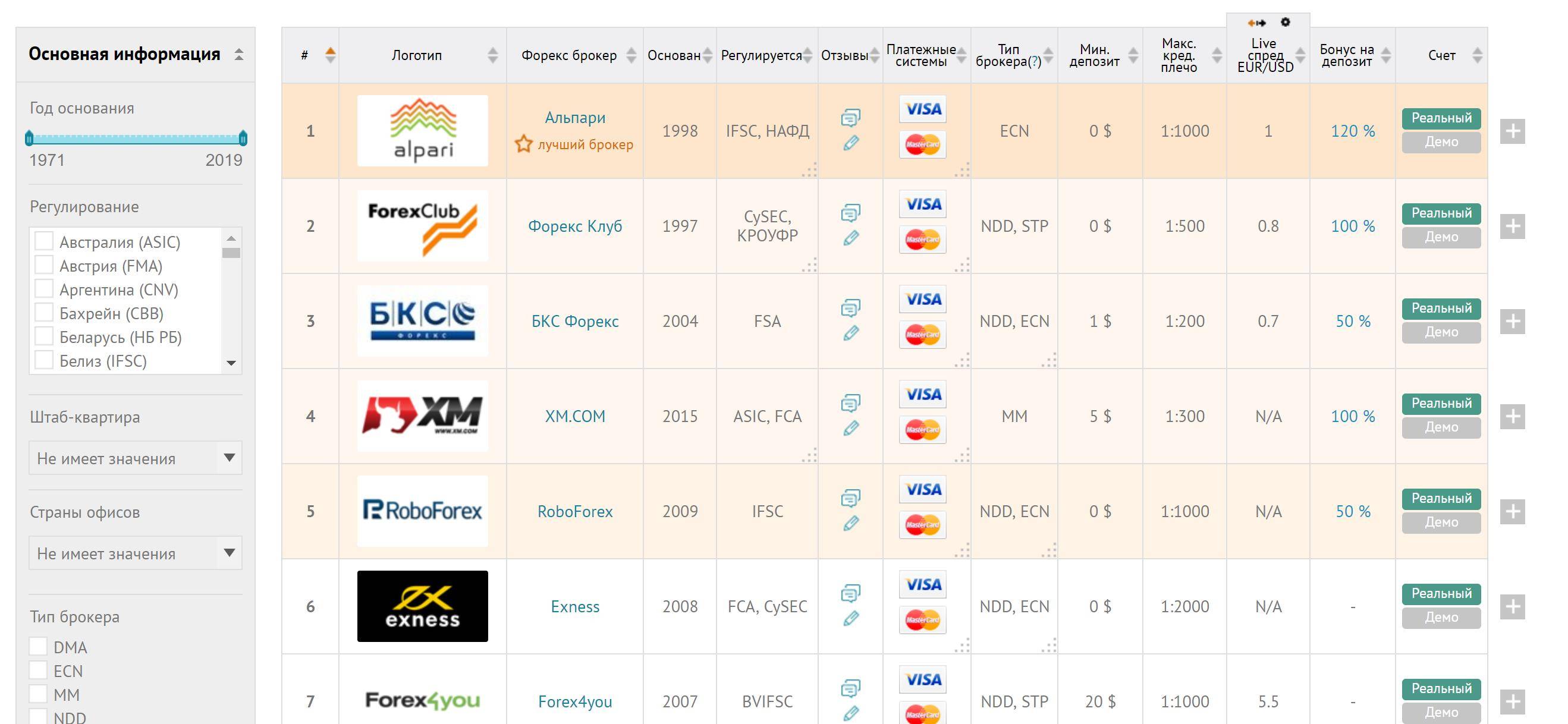Check the Аргентина (CNV) regulation checkbox
Screen dimensions: 1568x724
click(x=44, y=288)
